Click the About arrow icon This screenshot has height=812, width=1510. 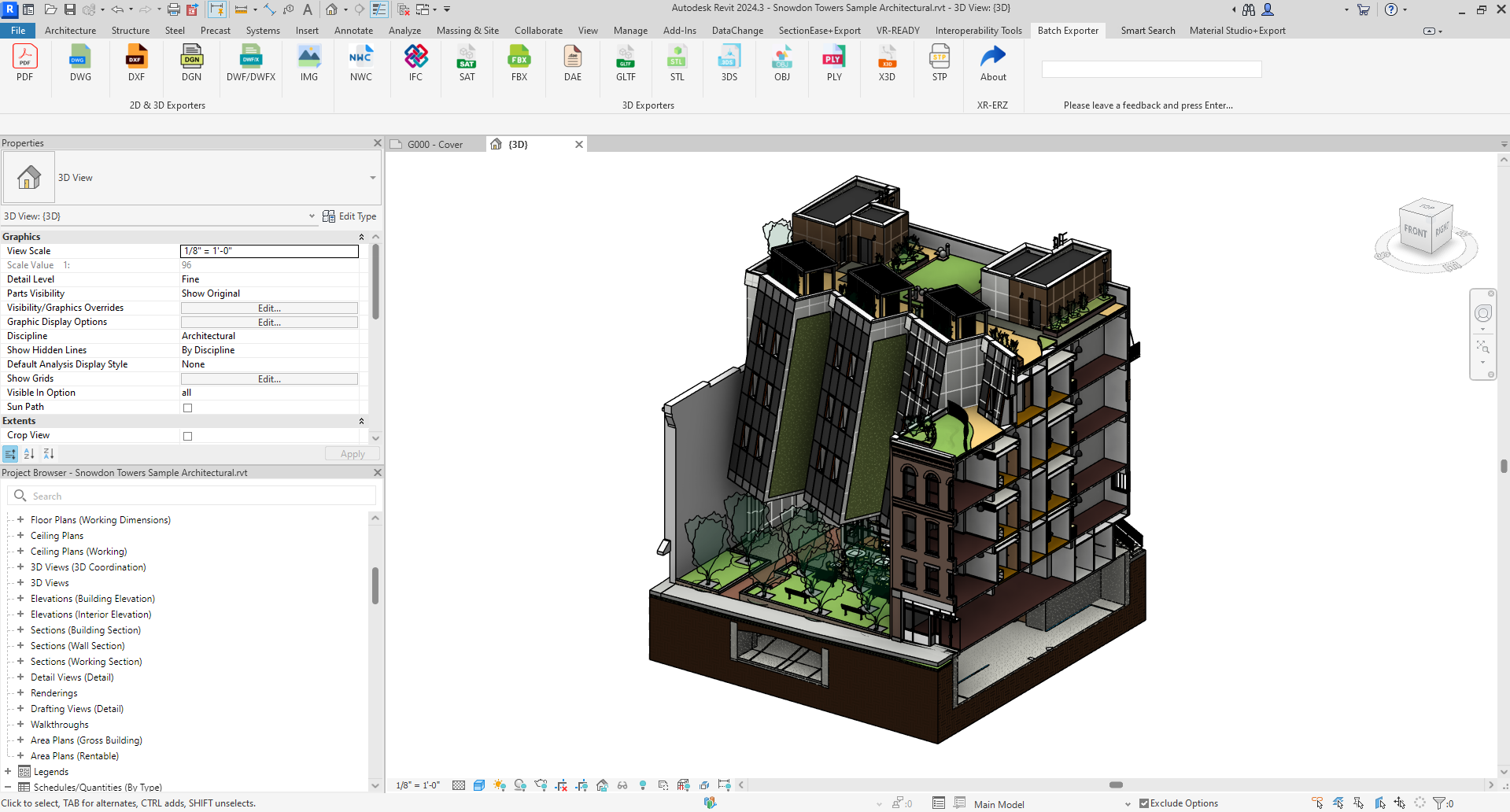coord(993,57)
